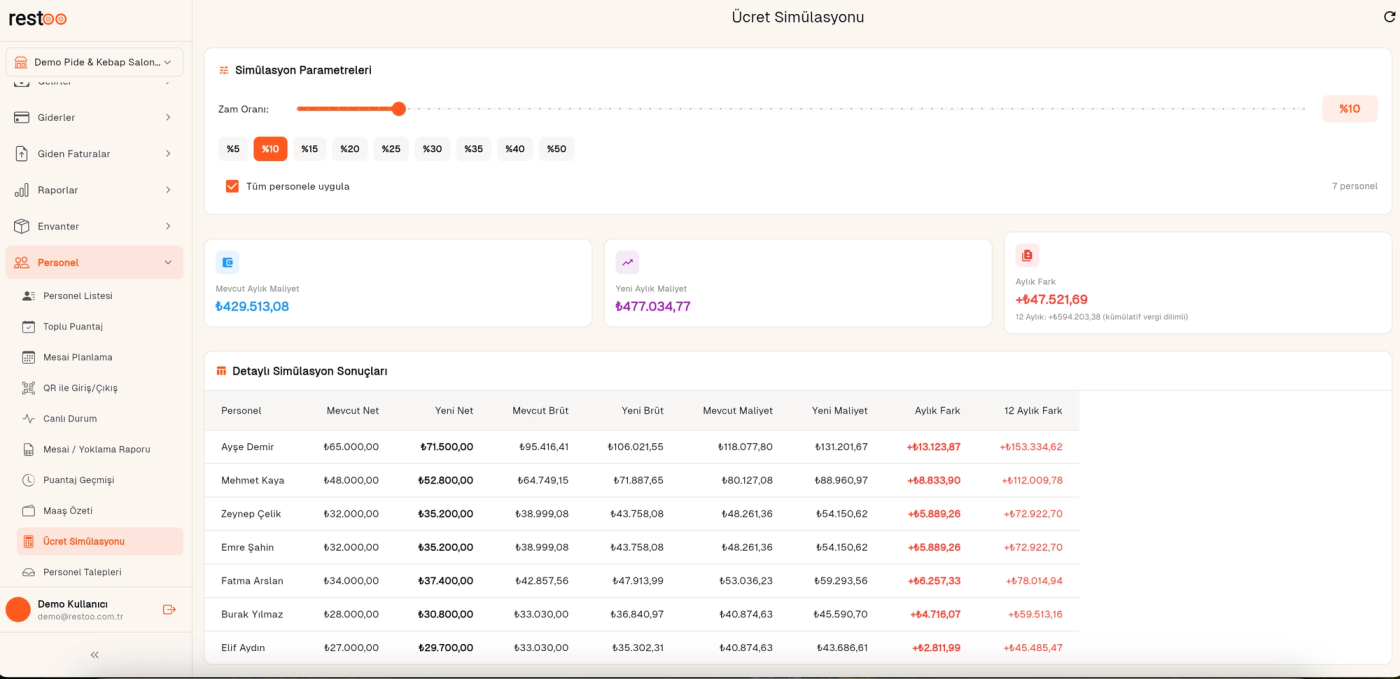Click the Simülasyon Parametreleri settings icon

click(x=224, y=70)
